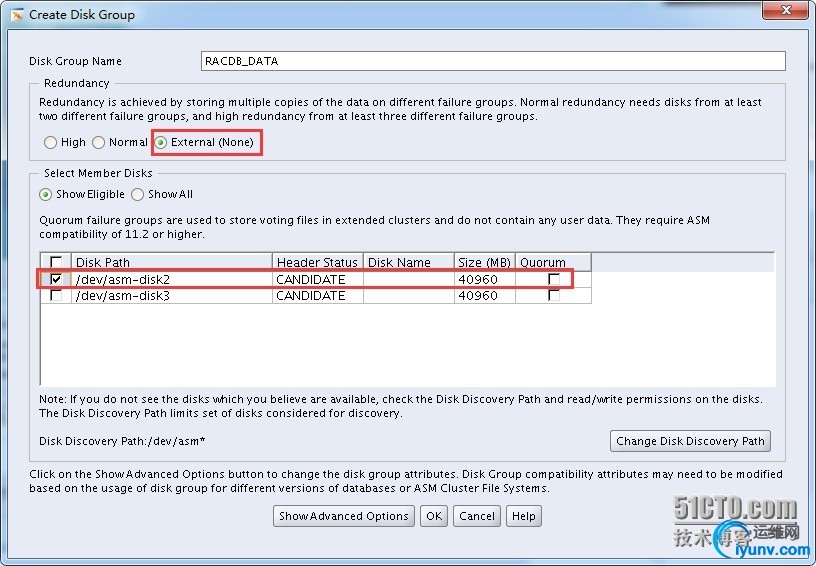Click Change Disk Discovery Path button

[690, 441]
